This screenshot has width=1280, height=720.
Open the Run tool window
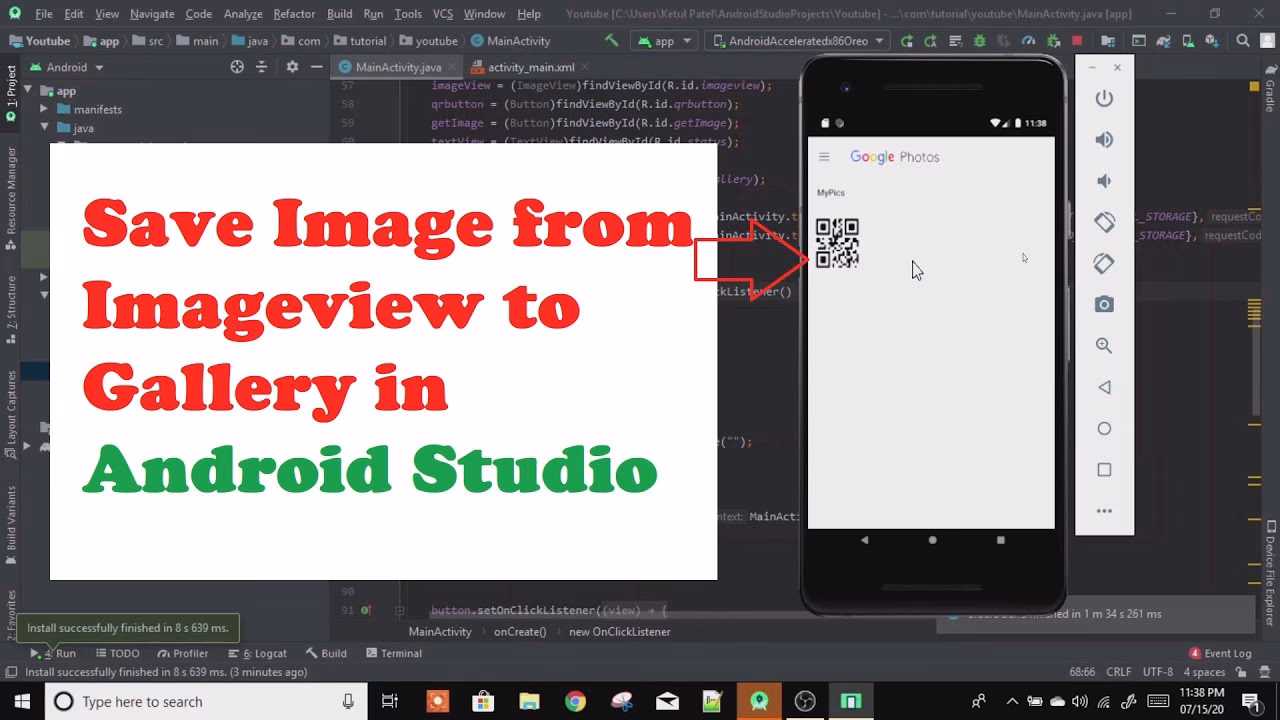point(54,653)
